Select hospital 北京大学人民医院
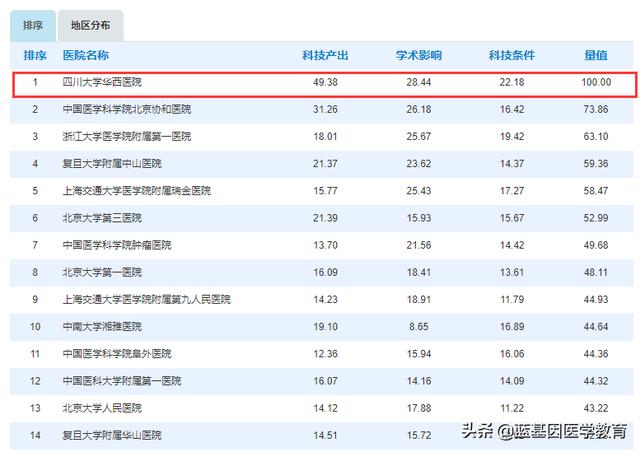 (102, 408)
